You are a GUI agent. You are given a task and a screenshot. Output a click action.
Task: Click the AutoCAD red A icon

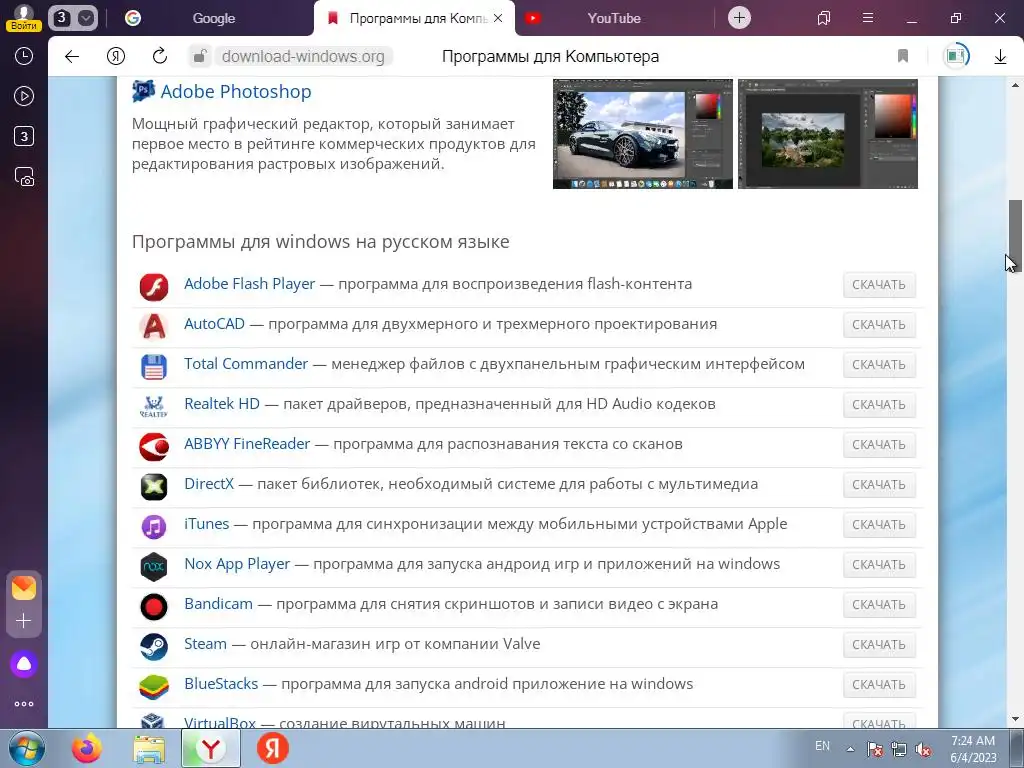[154, 327]
